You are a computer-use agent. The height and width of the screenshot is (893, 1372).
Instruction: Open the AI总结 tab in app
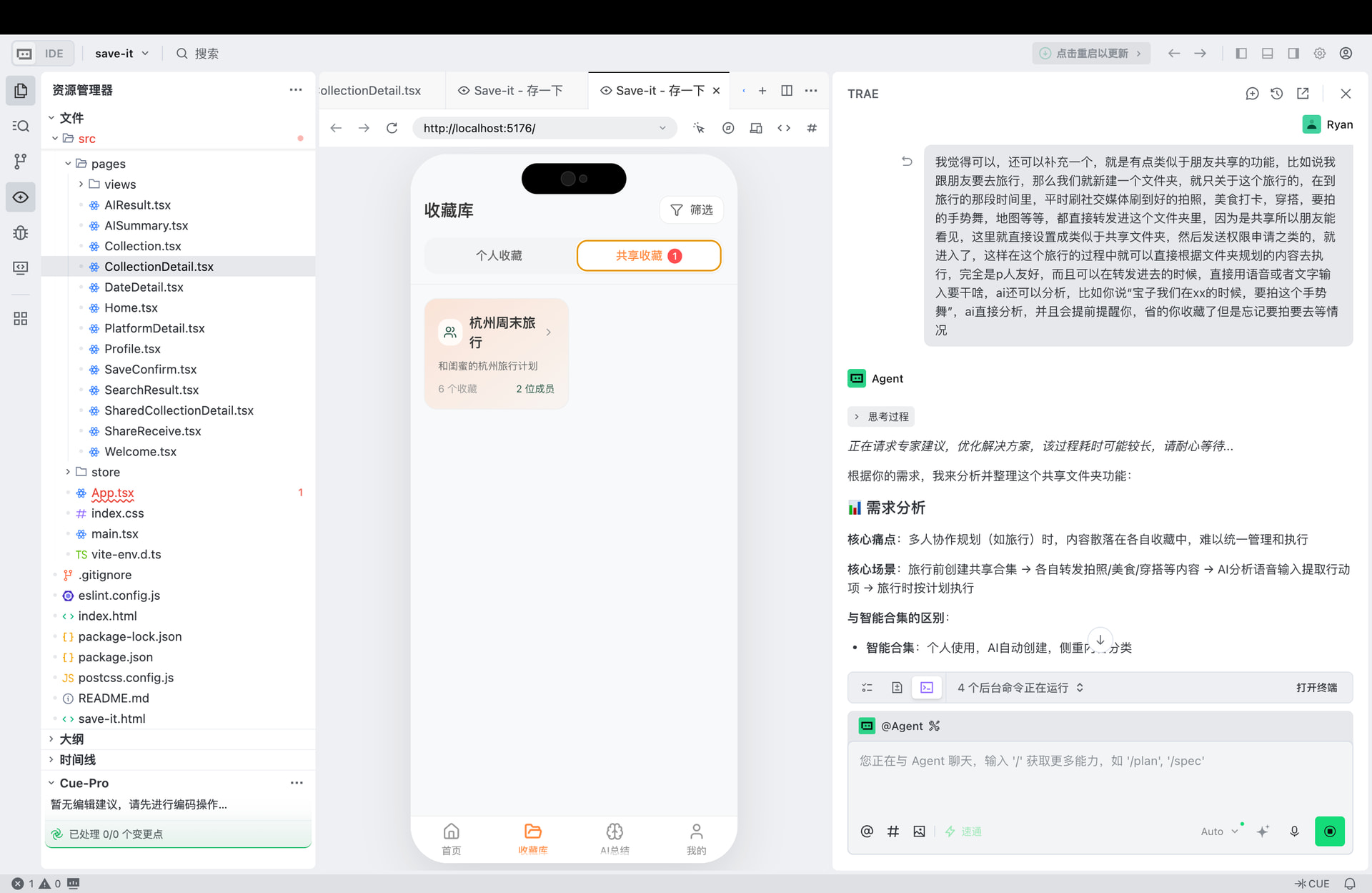[615, 839]
